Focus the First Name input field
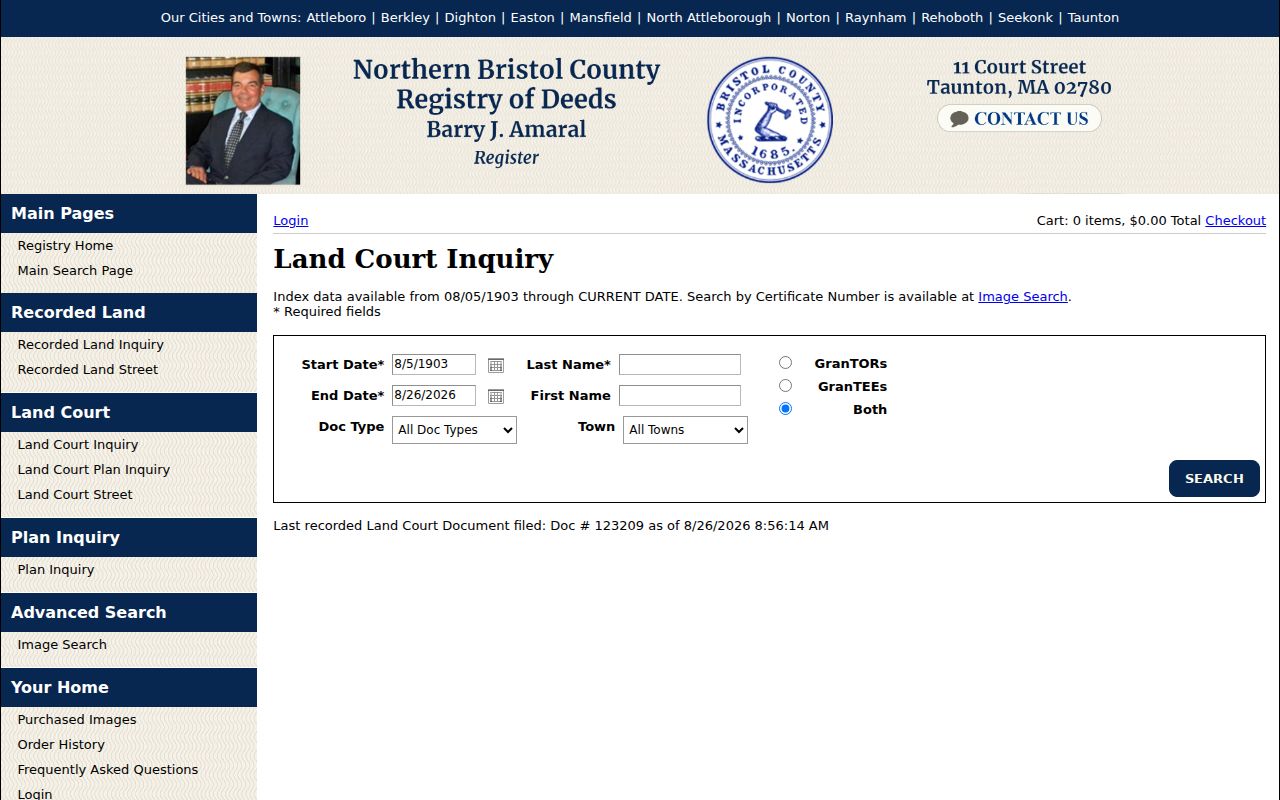The height and width of the screenshot is (800, 1280). 680,395
